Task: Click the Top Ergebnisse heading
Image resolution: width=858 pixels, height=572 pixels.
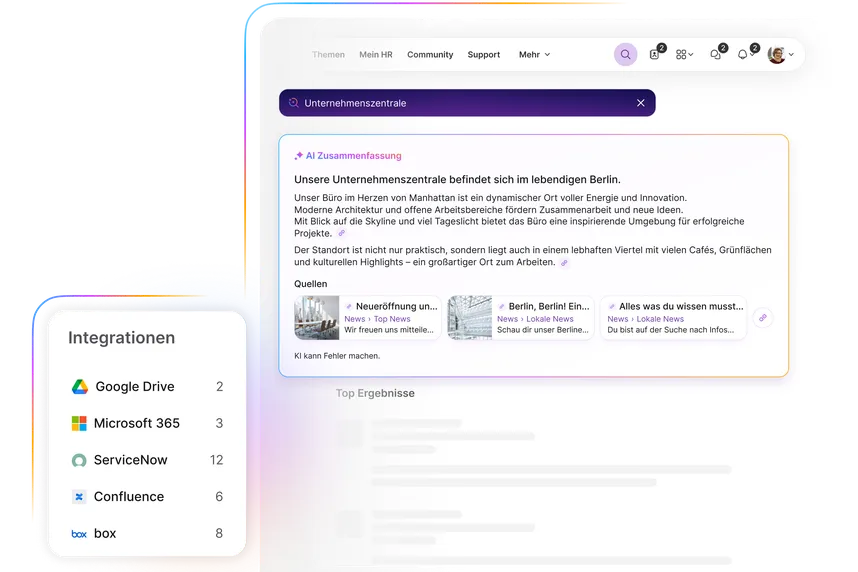Action: click(x=375, y=393)
